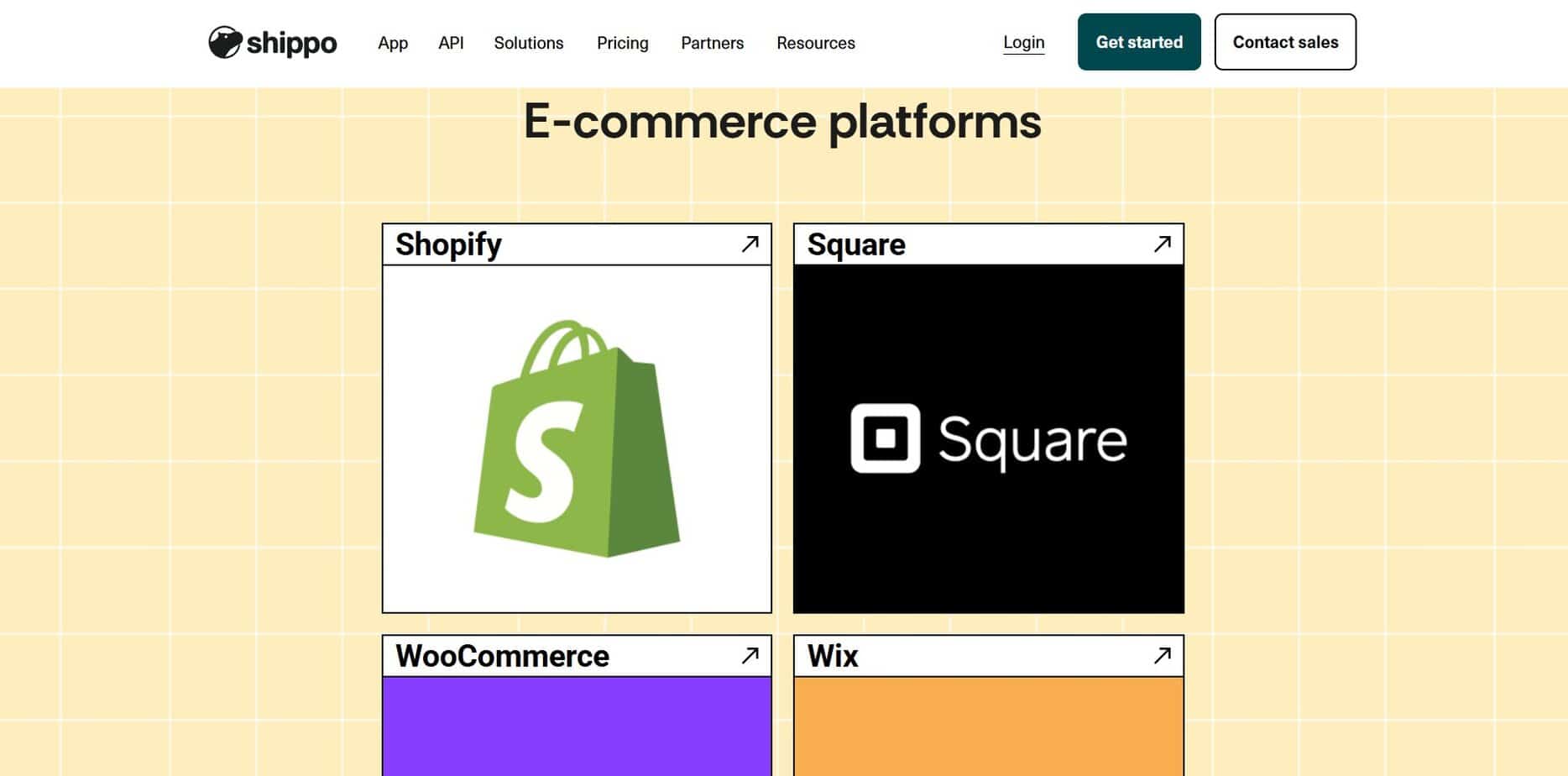This screenshot has width=1568, height=776.
Task: Go to the Pricing page
Action: [x=622, y=43]
